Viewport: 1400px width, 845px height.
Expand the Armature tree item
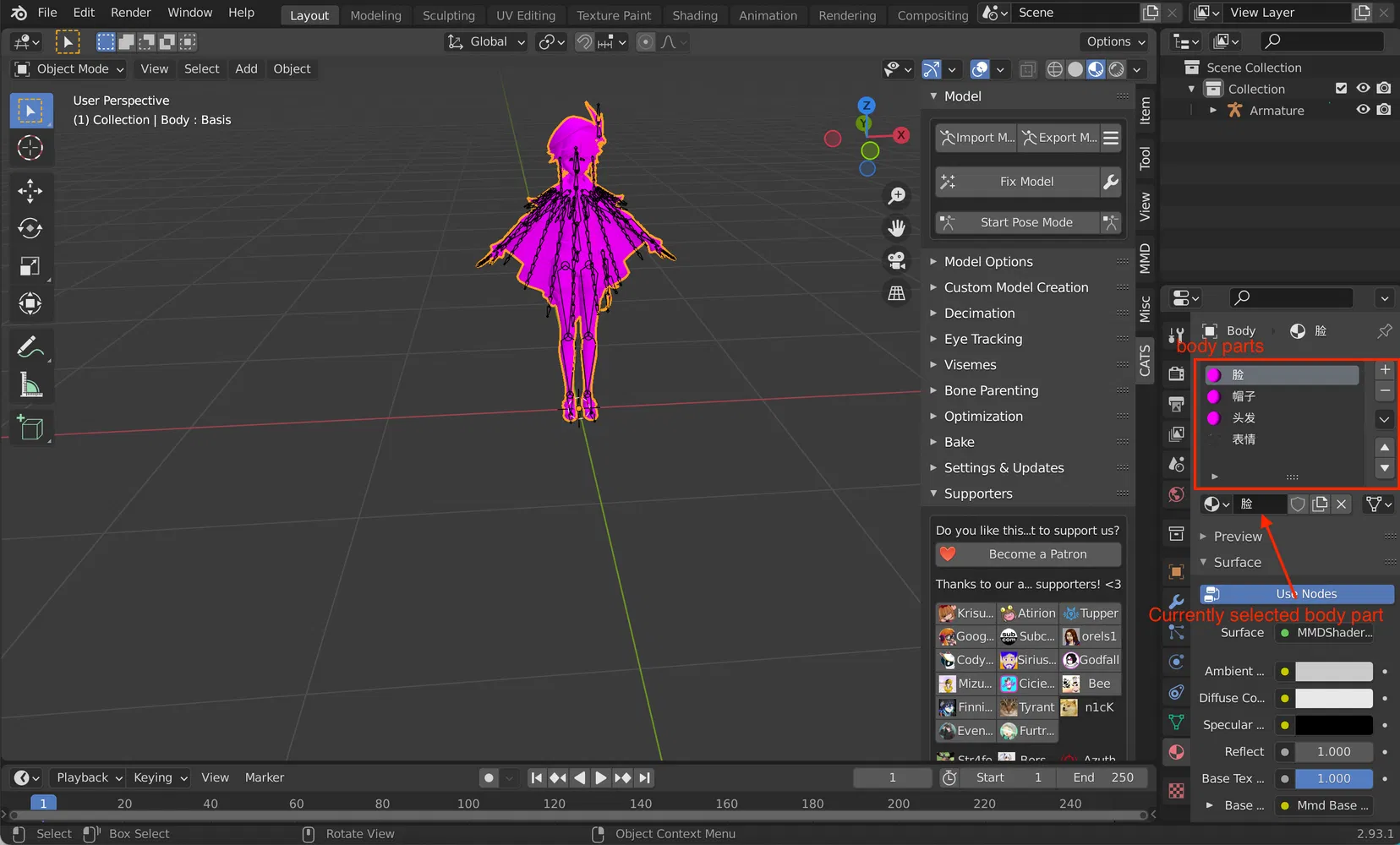click(1213, 111)
